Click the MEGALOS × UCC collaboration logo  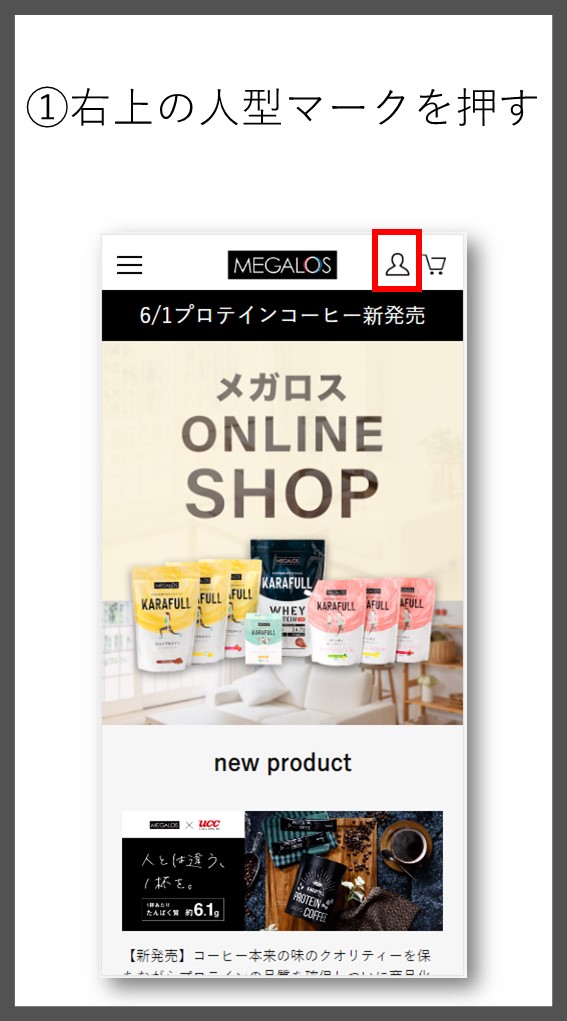pos(184,824)
